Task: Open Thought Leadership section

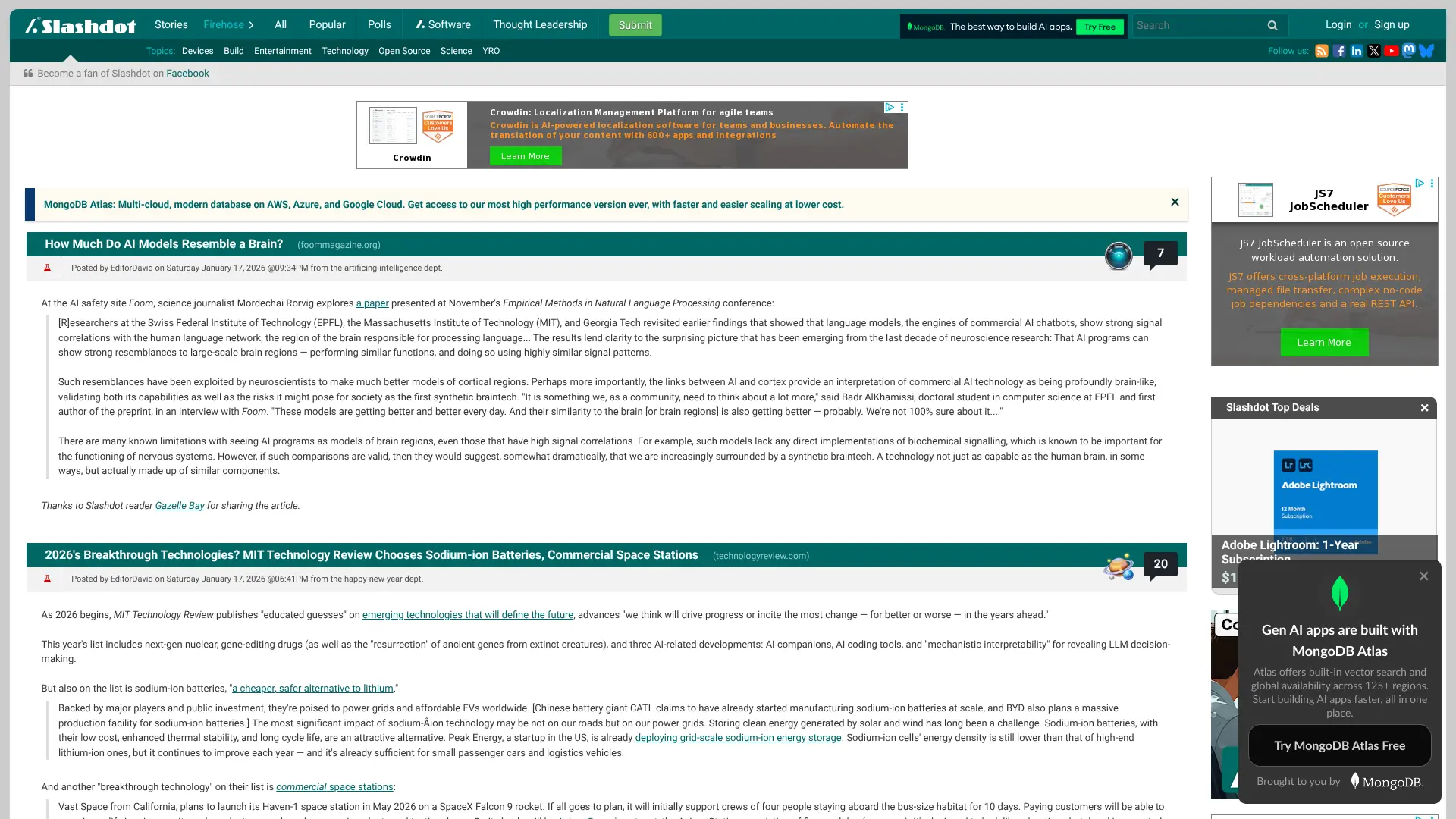Action: [x=540, y=25]
